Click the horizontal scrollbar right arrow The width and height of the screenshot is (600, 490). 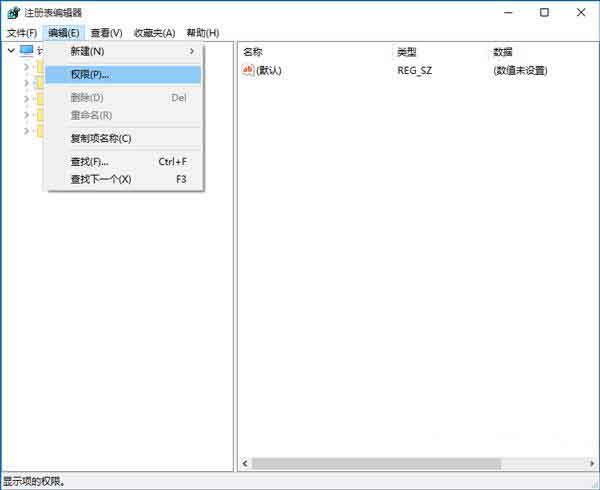tap(592, 464)
